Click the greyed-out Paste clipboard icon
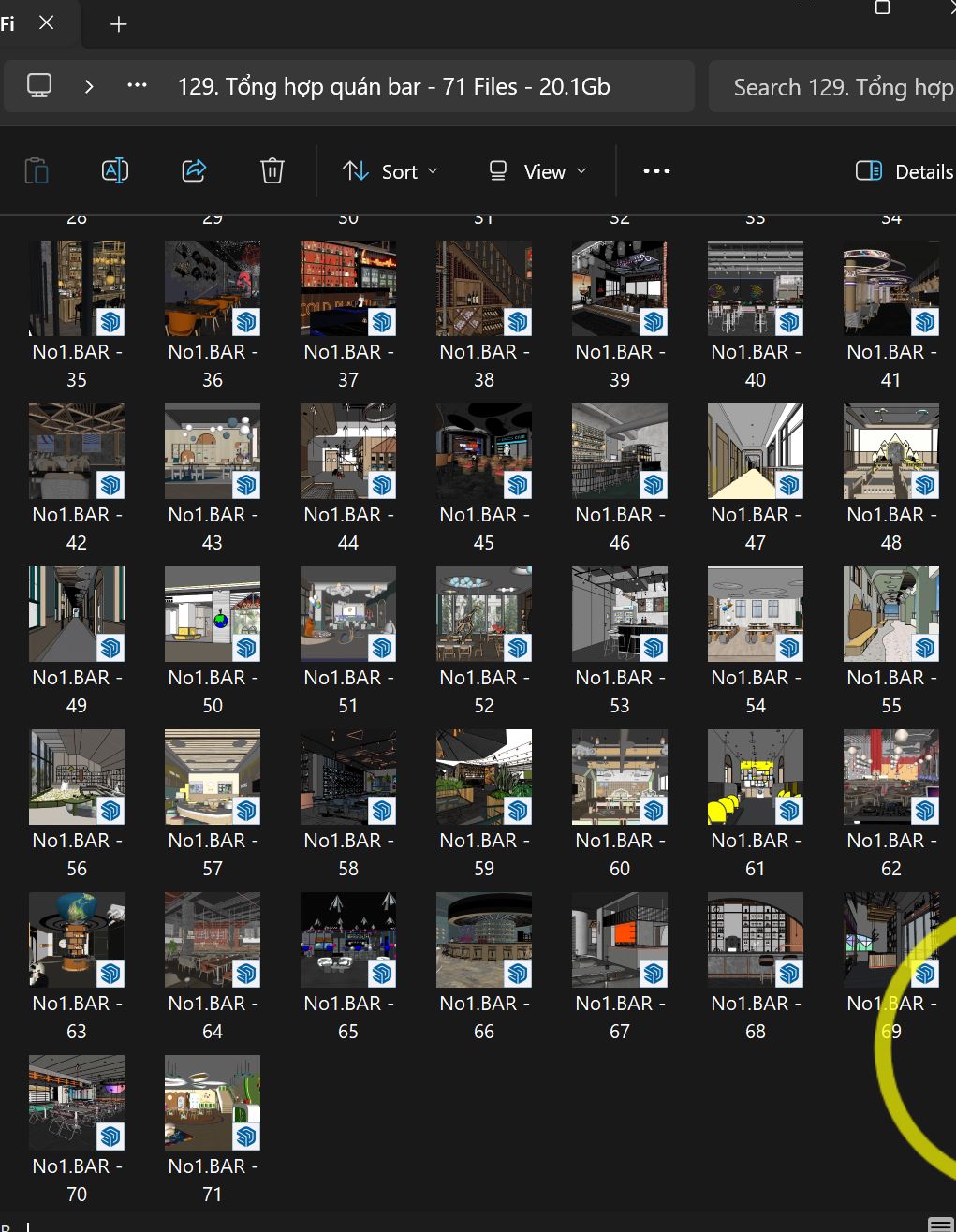The image size is (956, 1232). 36,170
